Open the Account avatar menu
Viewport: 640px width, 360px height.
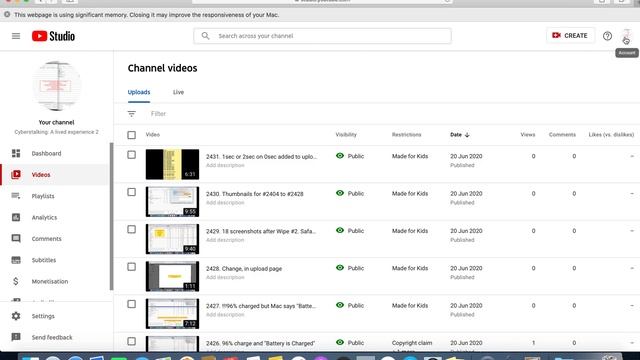click(627, 35)
